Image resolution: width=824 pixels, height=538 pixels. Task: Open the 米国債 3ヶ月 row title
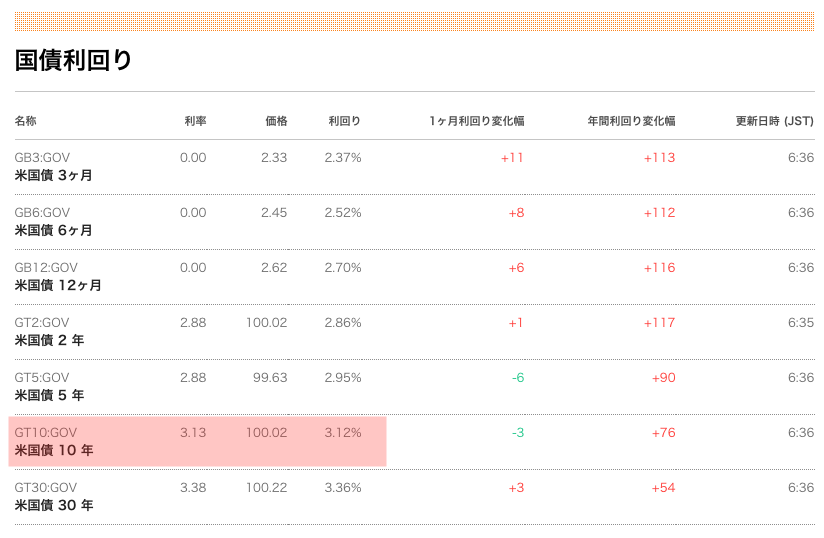point(54,175)
